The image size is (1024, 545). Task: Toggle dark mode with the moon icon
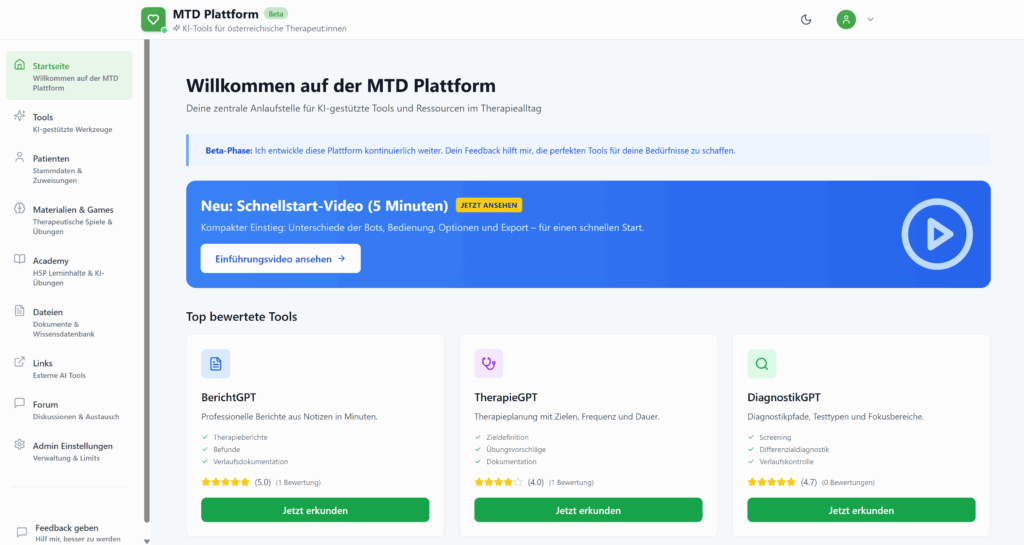(x=807, y=19)
